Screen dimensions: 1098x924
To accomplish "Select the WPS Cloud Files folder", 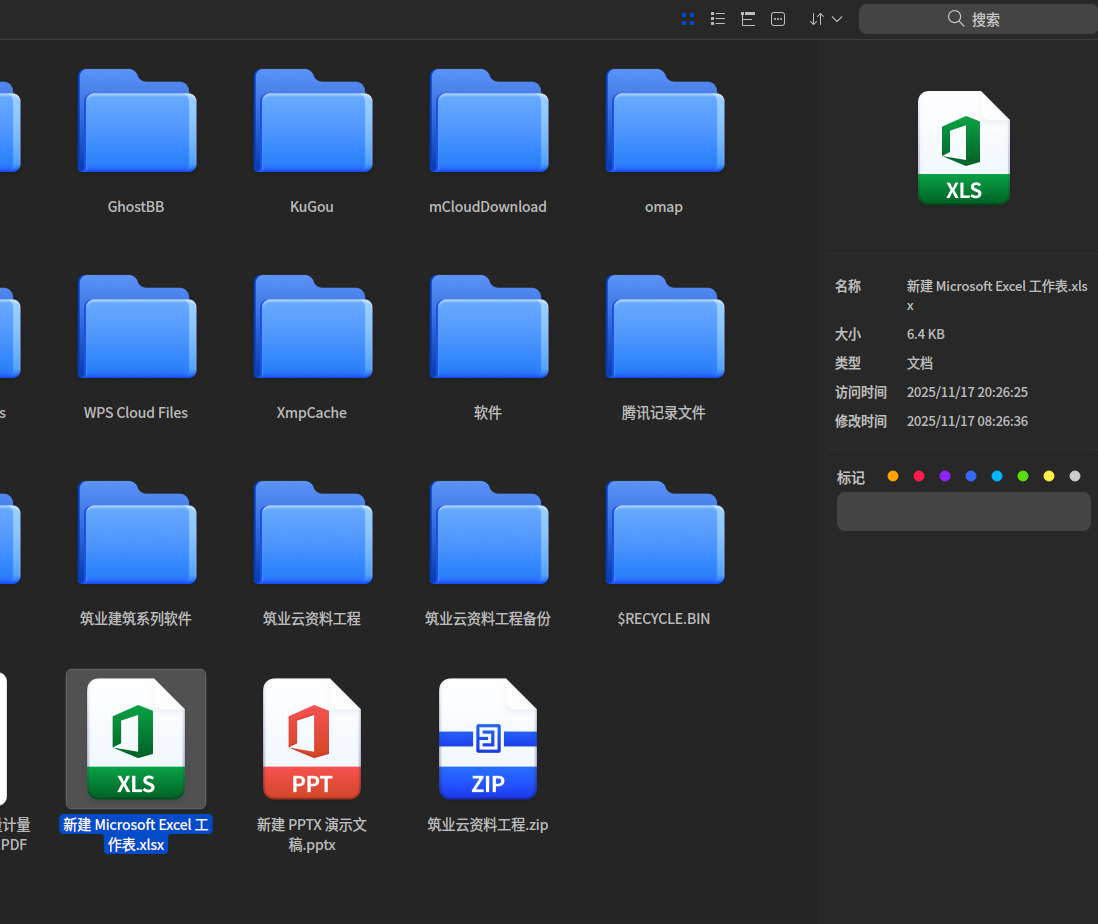I will [x=137, y=326].
